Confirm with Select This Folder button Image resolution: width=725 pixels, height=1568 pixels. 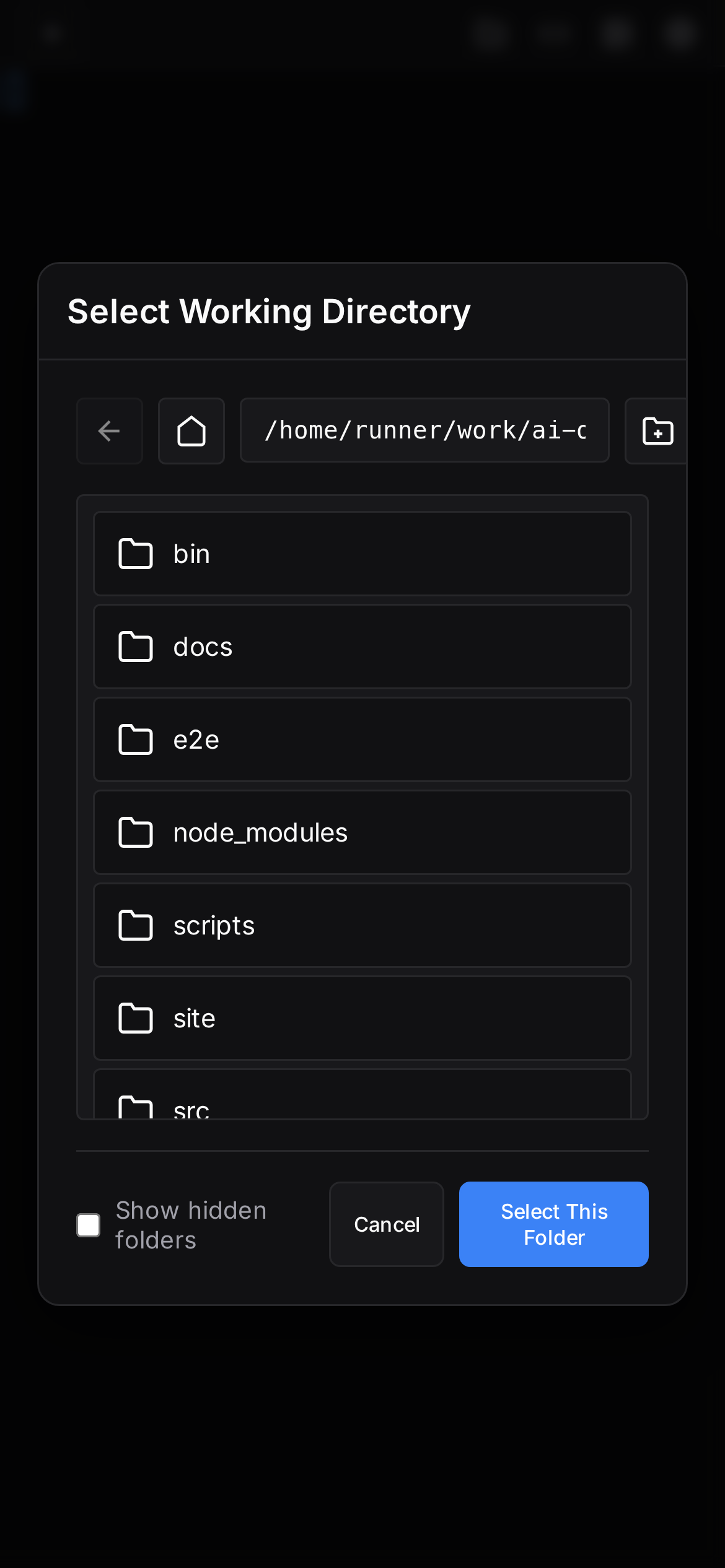tap(553, 1224)
